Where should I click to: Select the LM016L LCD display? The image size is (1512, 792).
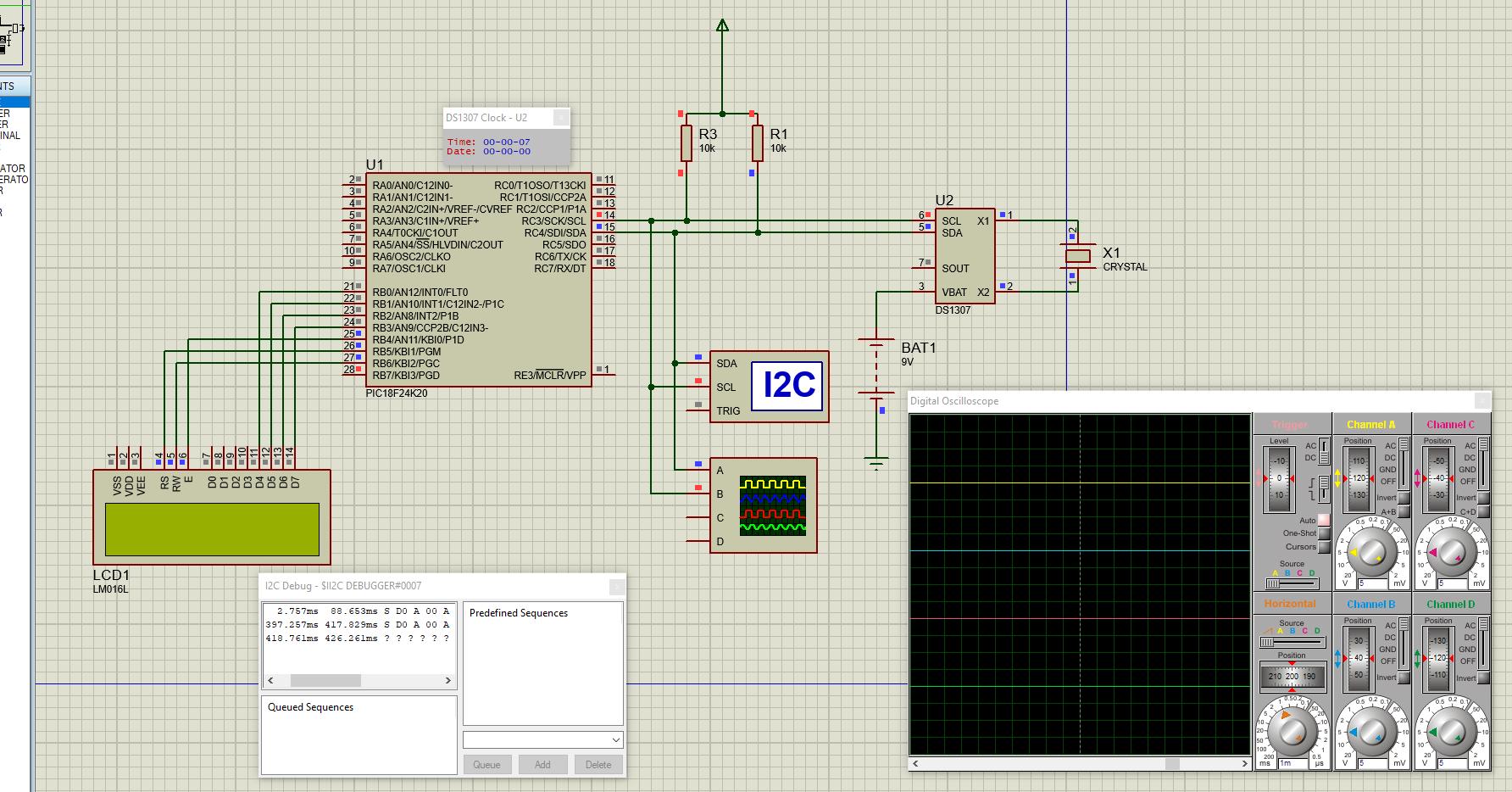212,517
